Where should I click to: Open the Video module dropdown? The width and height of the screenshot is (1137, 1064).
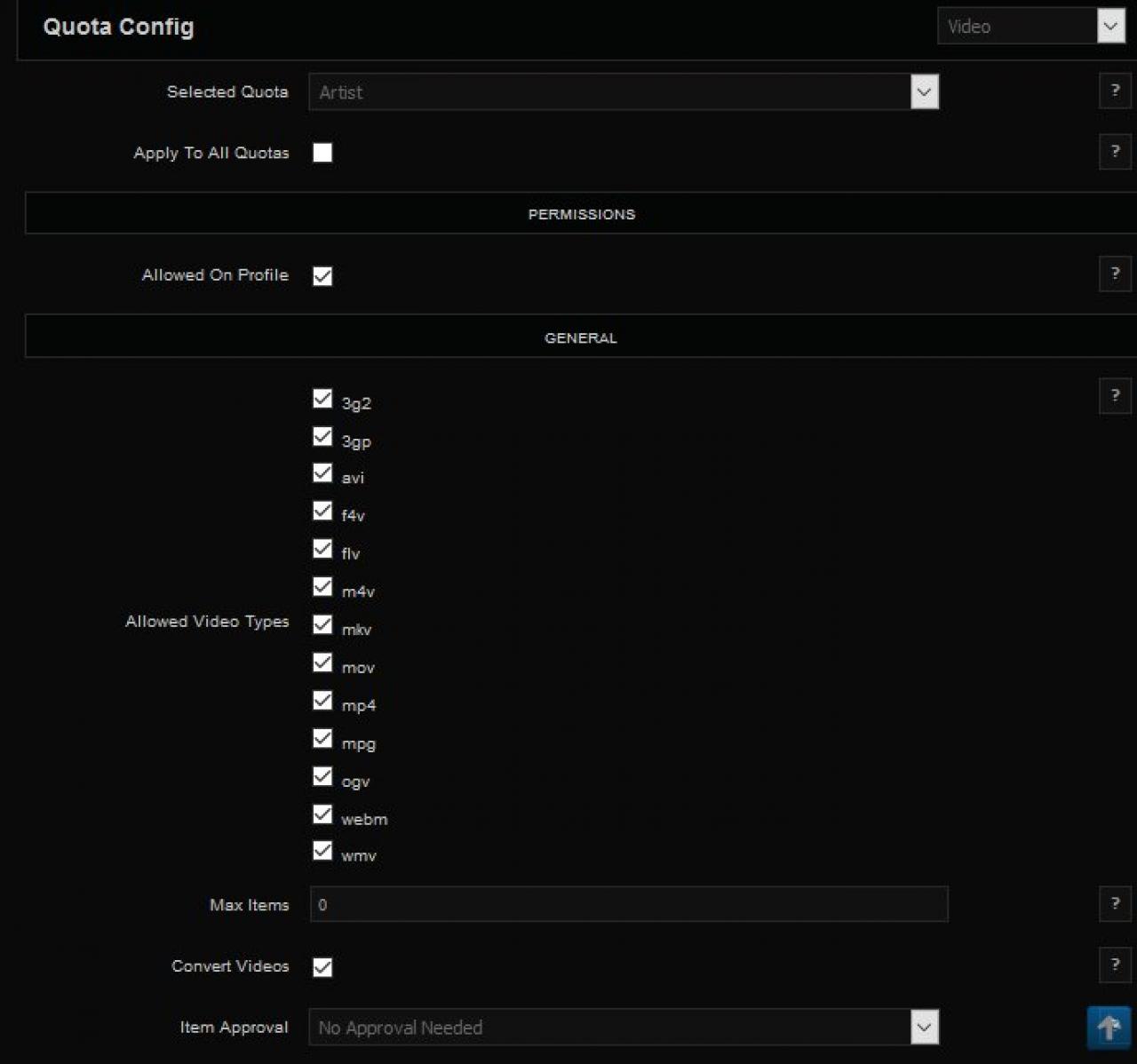point(1030,27)
